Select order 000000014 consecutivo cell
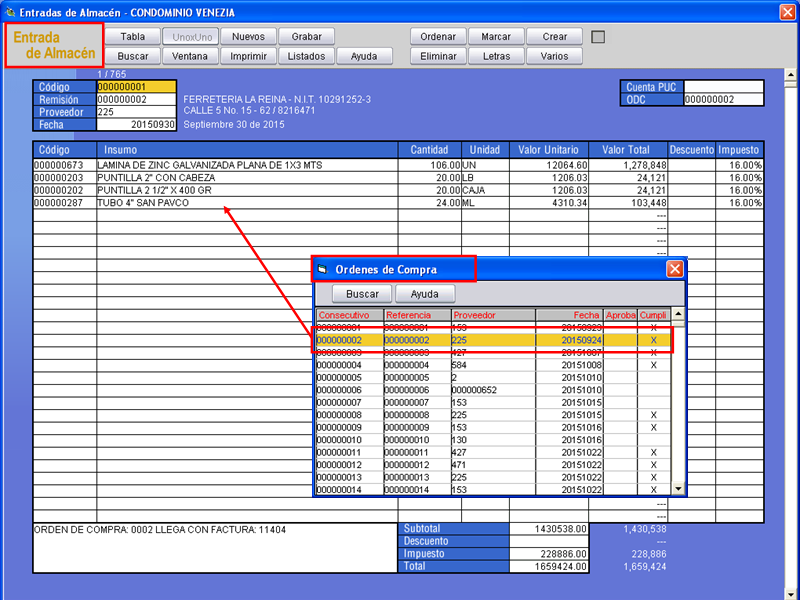800x600 pixels. 349,490
